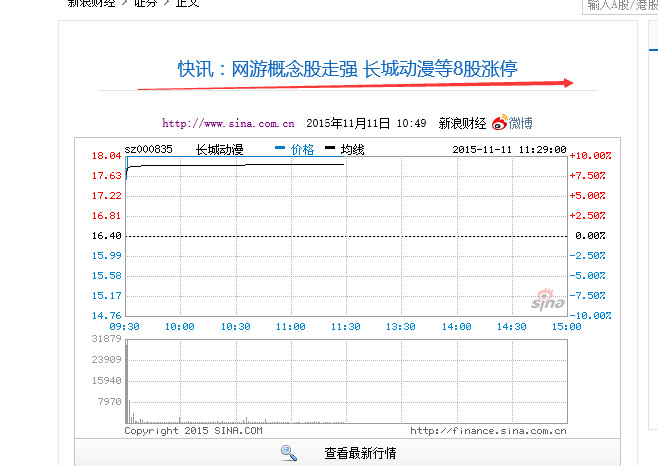Click the chart timestamp 2015-11-11 11:29:00
The width and height of the screenshot is (658, 466).
tap(509, 149)
